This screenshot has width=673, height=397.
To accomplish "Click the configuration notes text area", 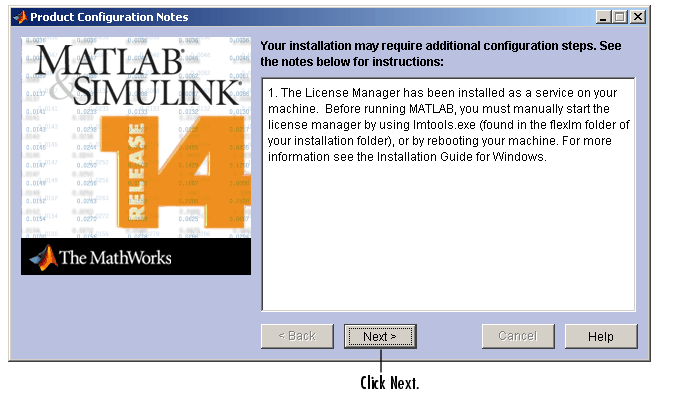I will pos(448,194).
